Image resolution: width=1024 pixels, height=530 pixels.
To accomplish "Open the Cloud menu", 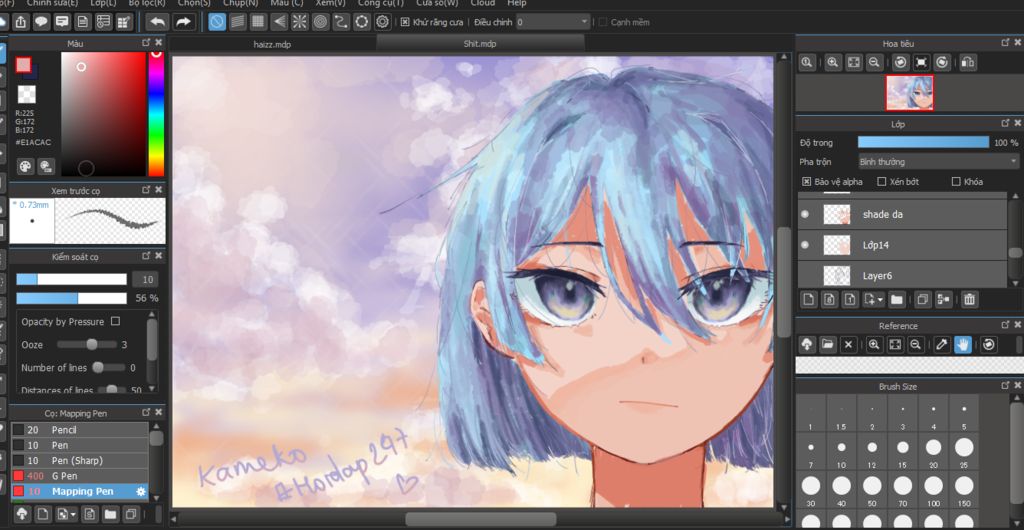I will point(483,3).
